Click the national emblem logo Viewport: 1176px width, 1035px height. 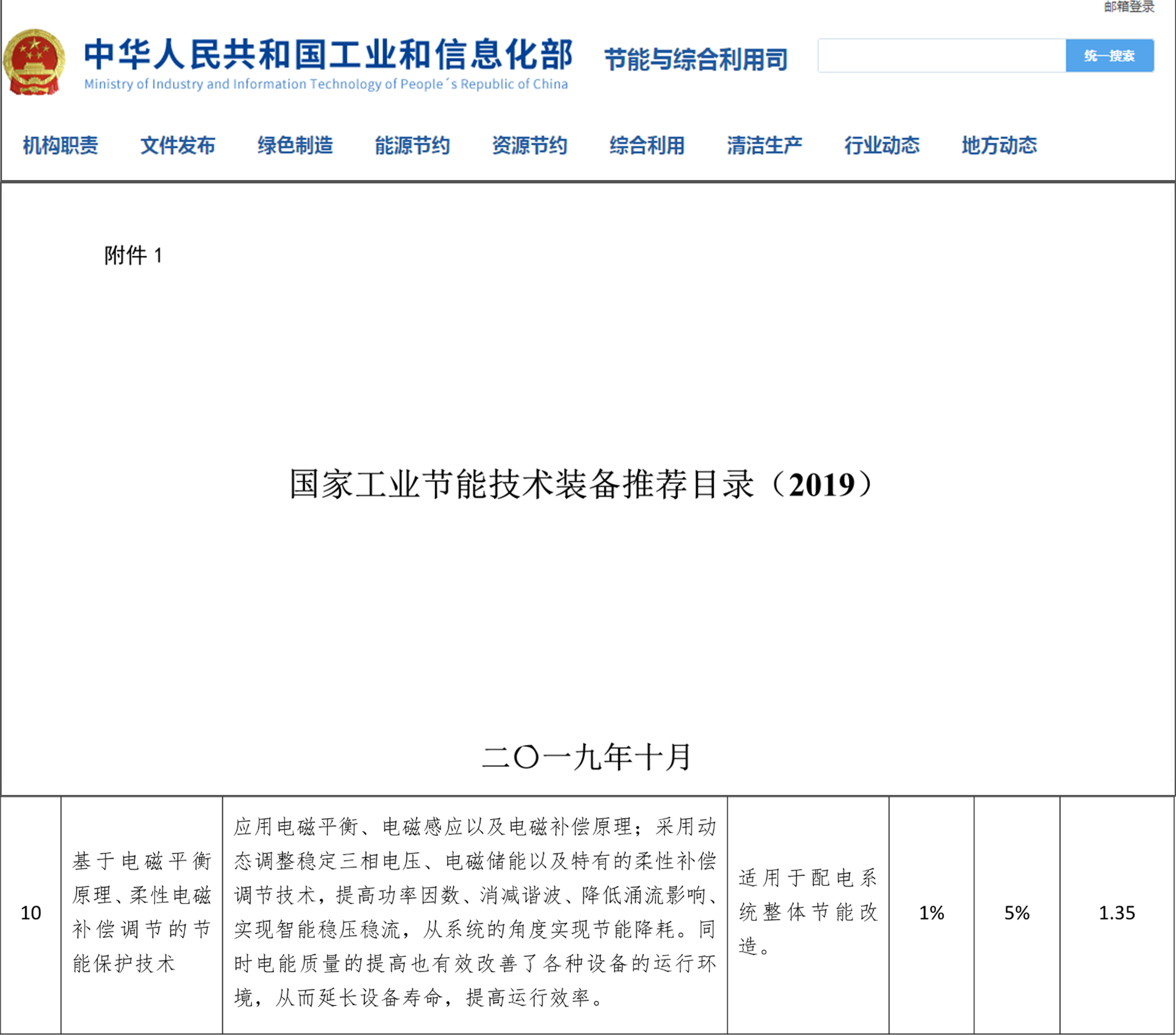coord(34,62)
